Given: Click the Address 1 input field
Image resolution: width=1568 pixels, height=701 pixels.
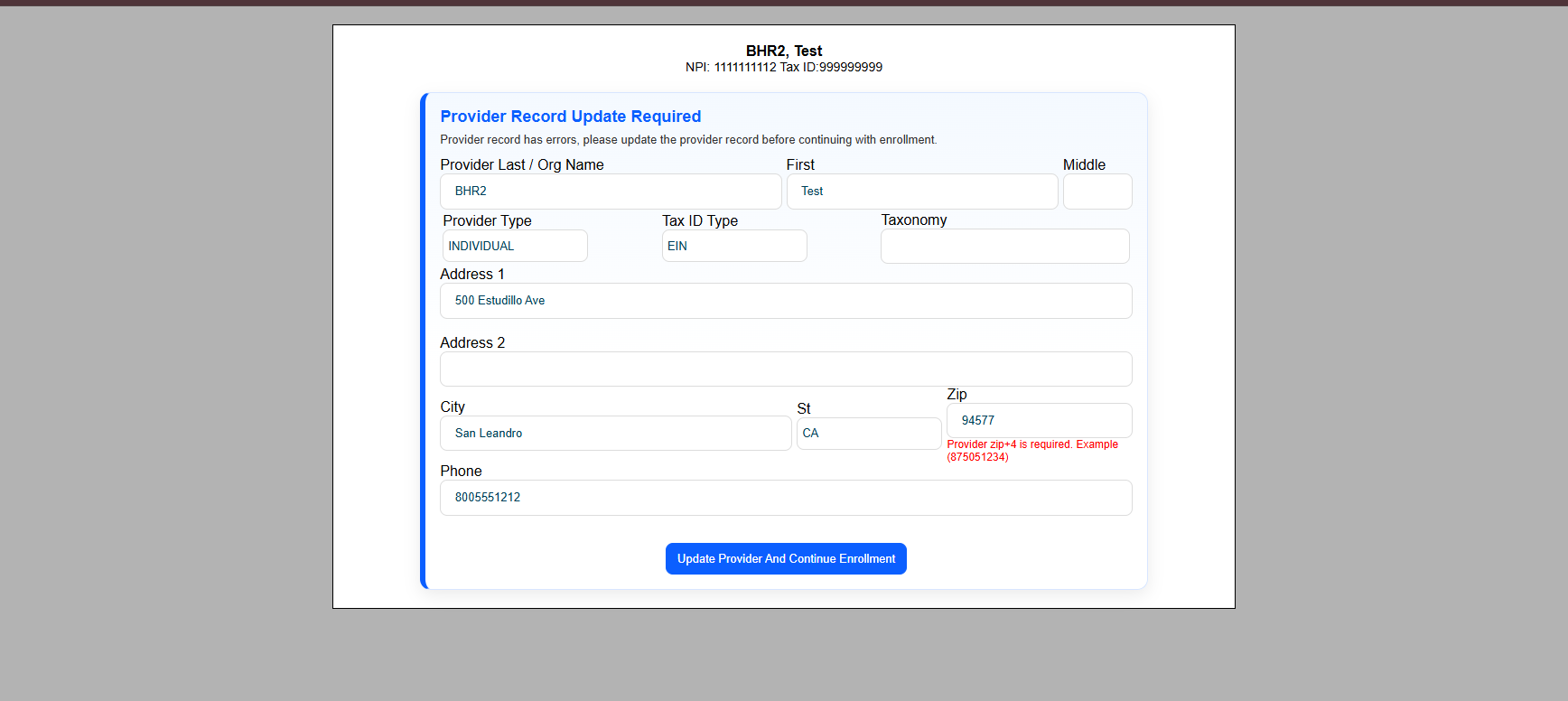Looking at the screenshot, I should point(786,301).
